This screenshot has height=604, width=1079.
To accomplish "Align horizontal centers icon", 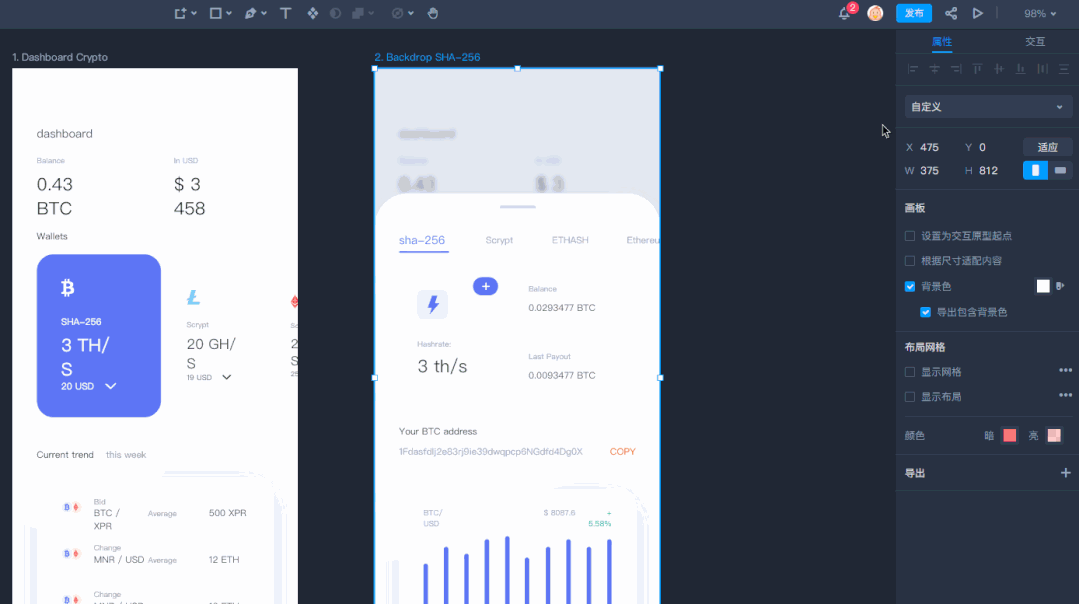I will (934, 69).
